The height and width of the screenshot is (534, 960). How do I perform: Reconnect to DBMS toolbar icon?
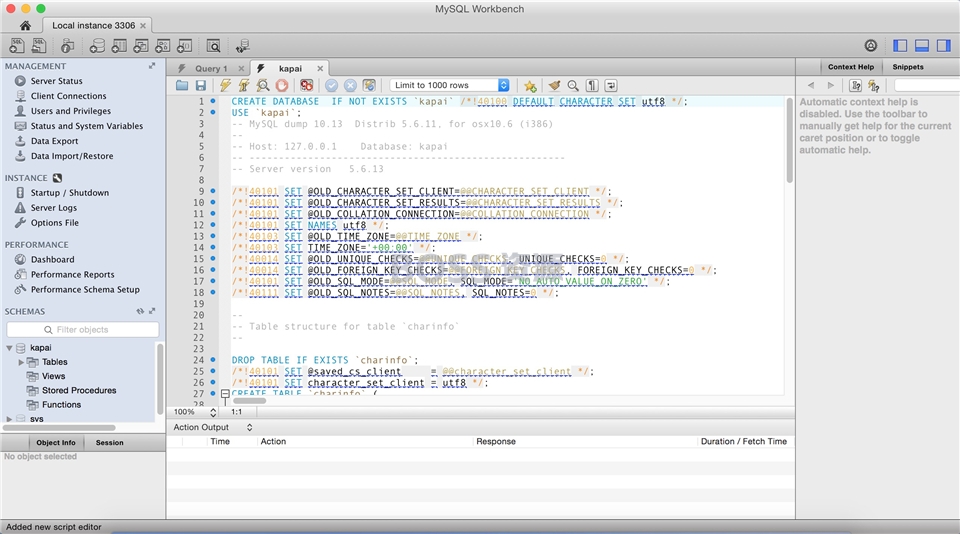242,46
